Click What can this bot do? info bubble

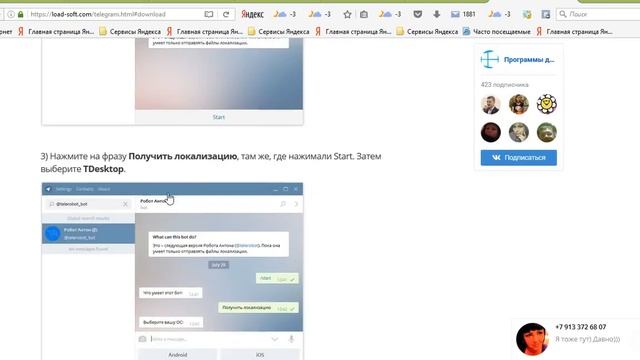coord(219,244)
